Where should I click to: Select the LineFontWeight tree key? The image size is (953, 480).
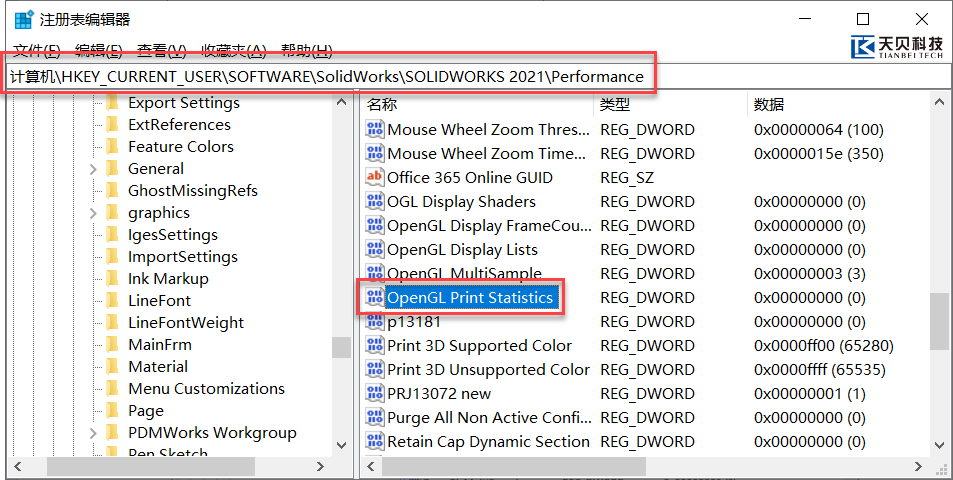coord(186,323)
